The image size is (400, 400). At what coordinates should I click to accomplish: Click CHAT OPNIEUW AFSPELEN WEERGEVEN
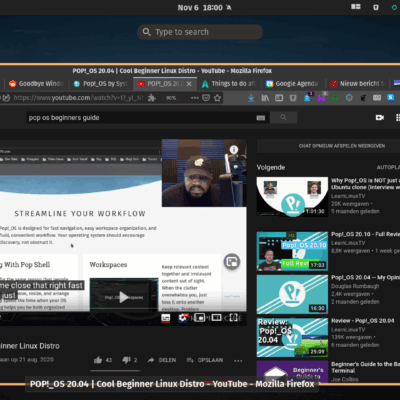coord(342,146)
